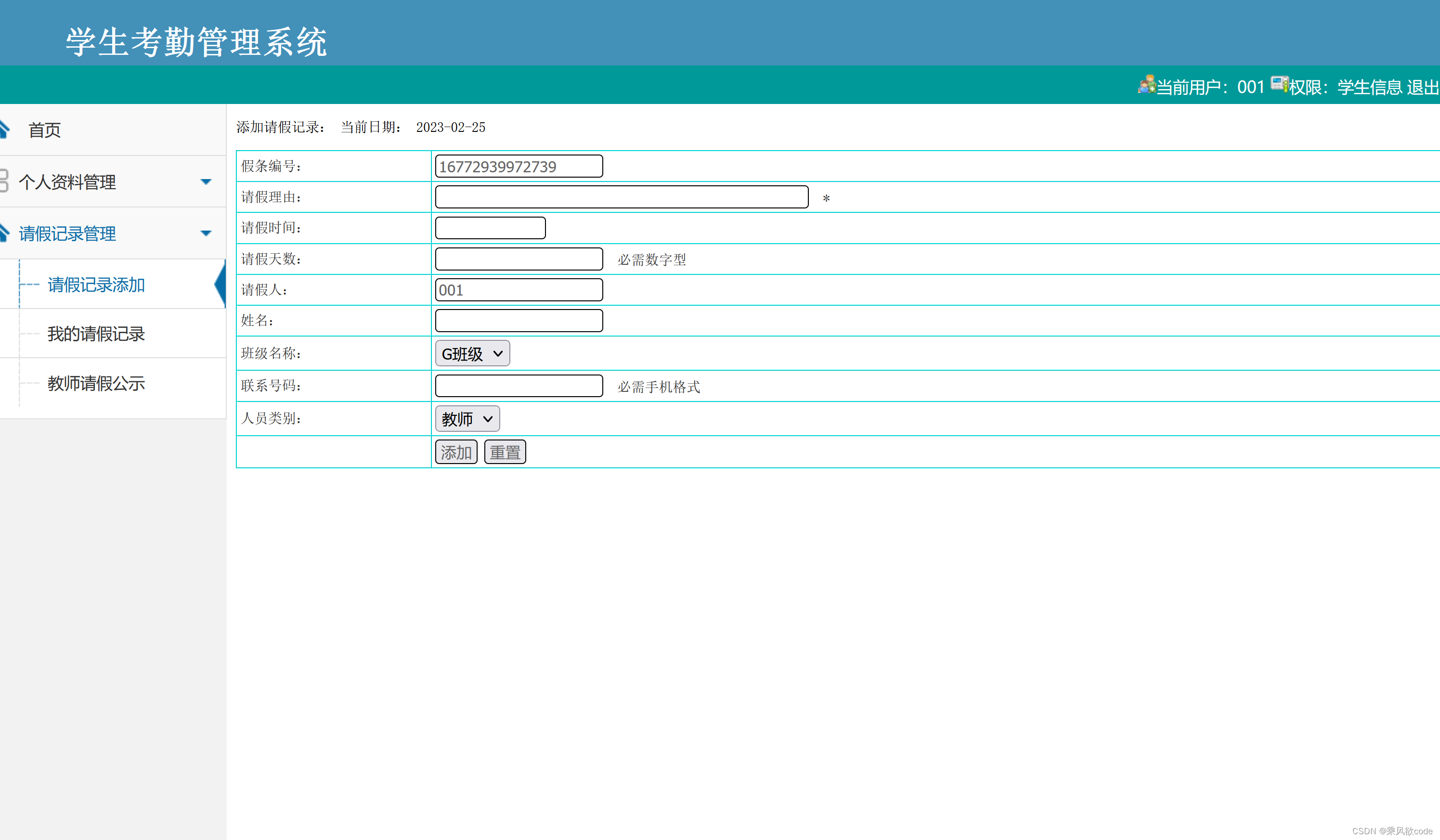Click into the 请假天数 field
The image size is (1440, 840).
(519, 259)
